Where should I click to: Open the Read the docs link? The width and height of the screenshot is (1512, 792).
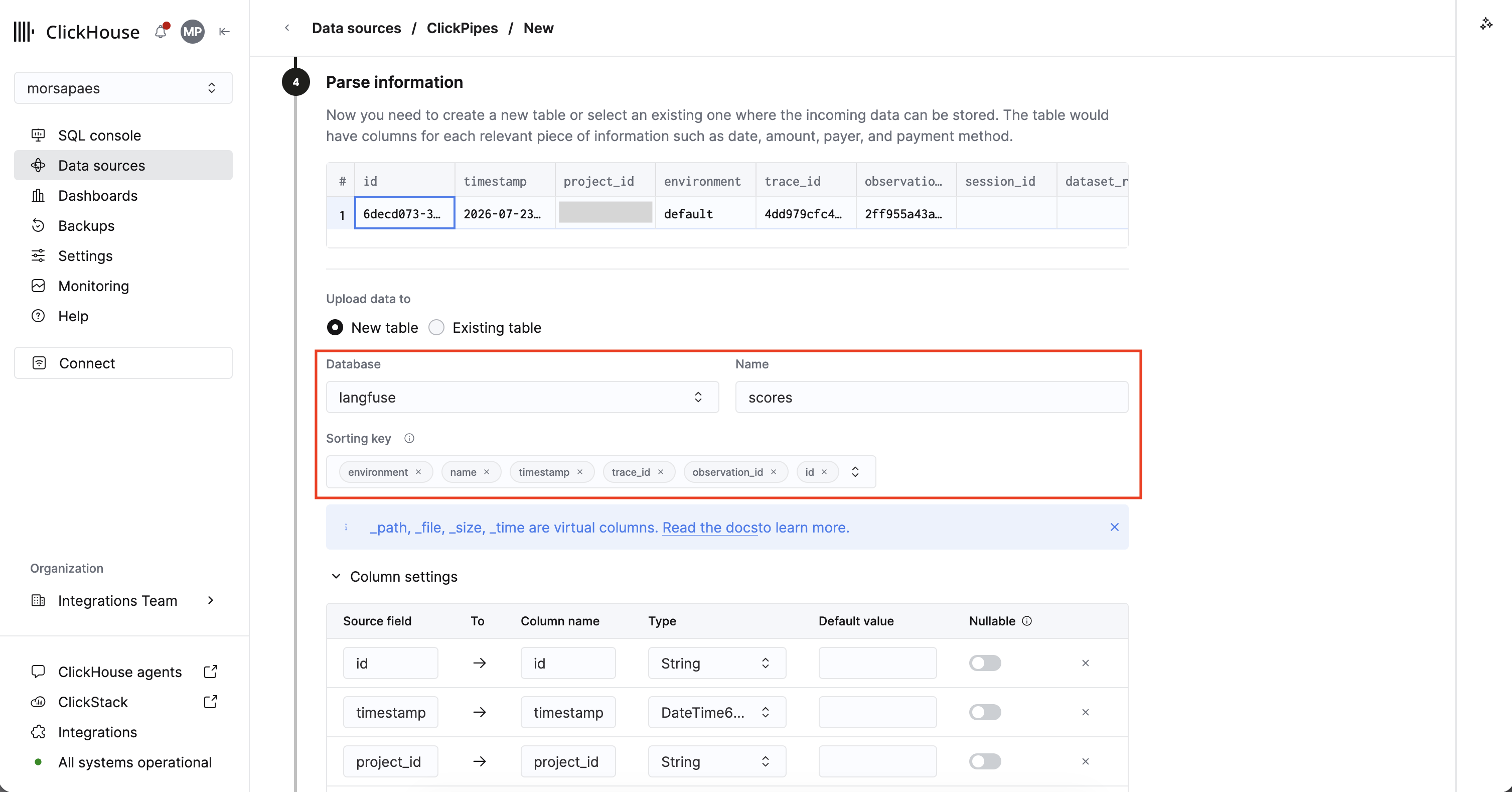pos(710,527)
